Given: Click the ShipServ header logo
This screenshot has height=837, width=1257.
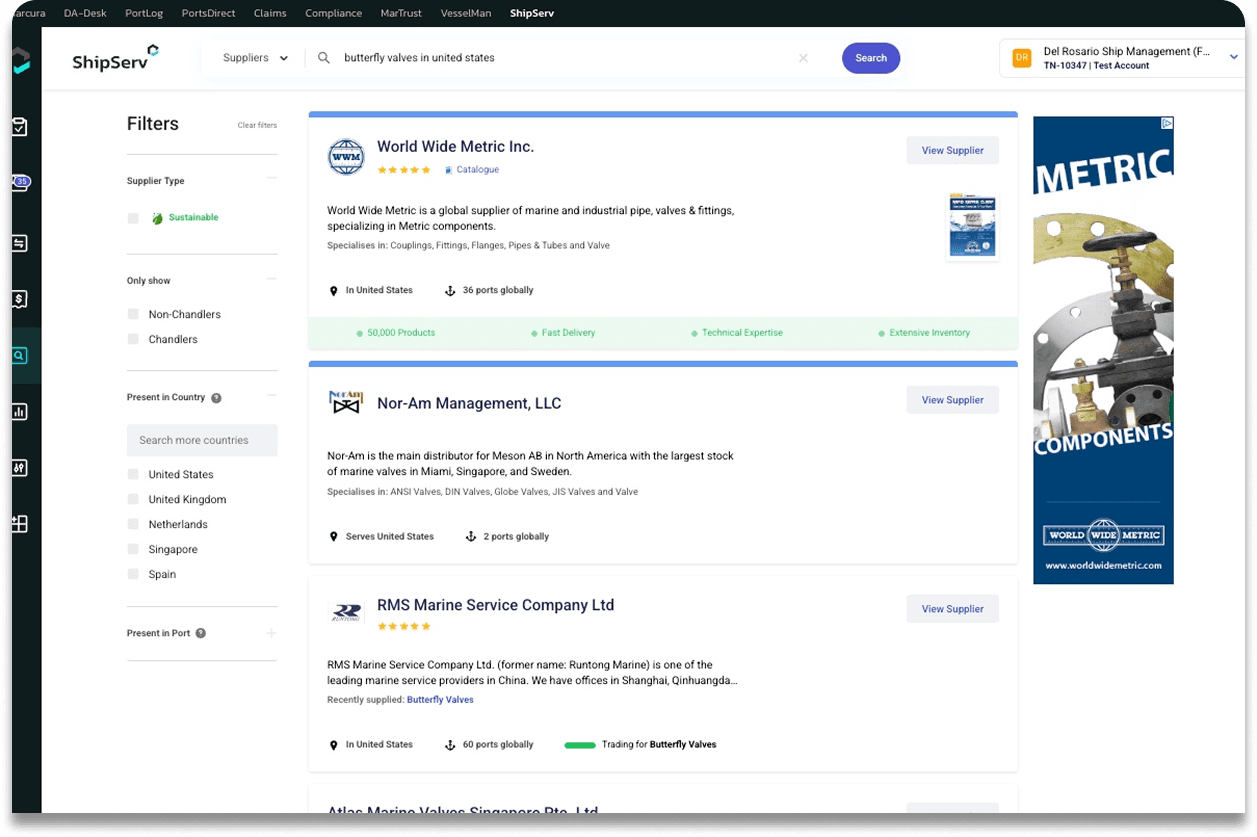Looking at the screenshot, I should click(115, 58).
